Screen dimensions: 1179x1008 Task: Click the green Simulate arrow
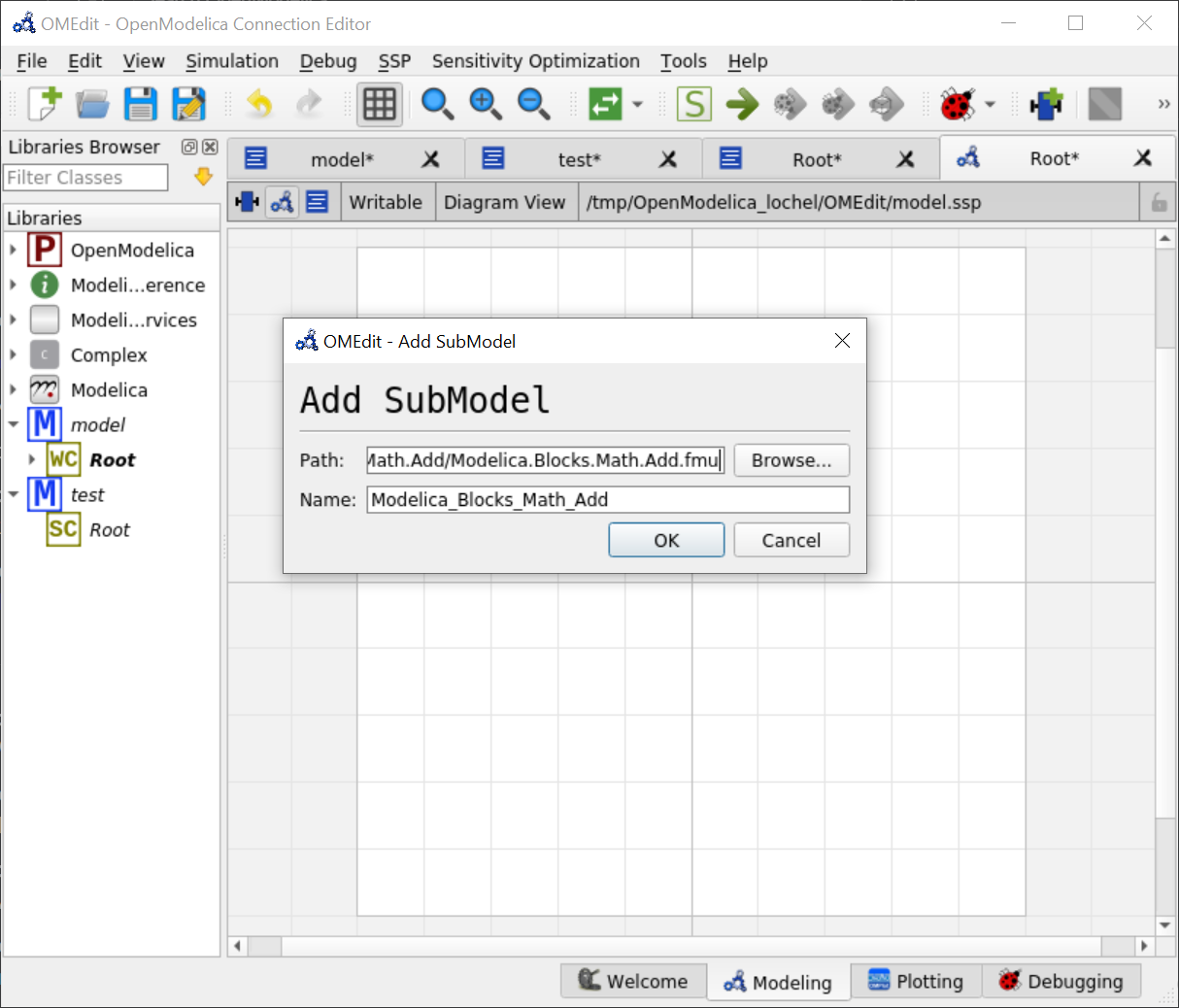742,104
